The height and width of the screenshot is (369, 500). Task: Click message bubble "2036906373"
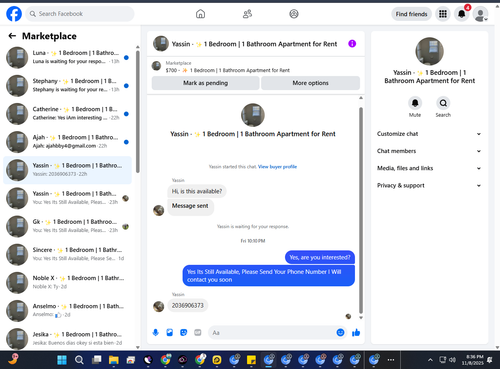(x=188, y=305)
